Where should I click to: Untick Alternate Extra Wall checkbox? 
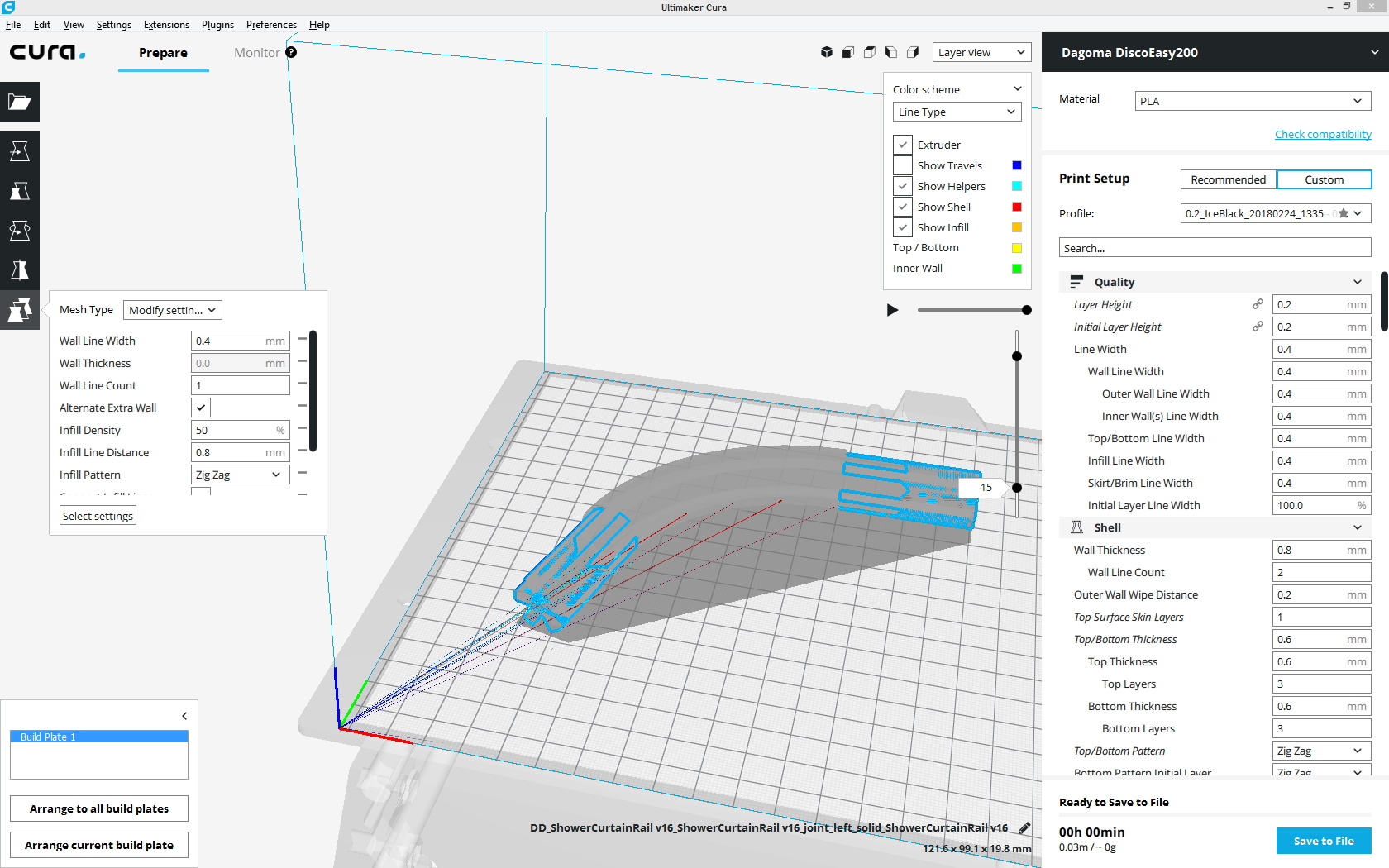201,408
